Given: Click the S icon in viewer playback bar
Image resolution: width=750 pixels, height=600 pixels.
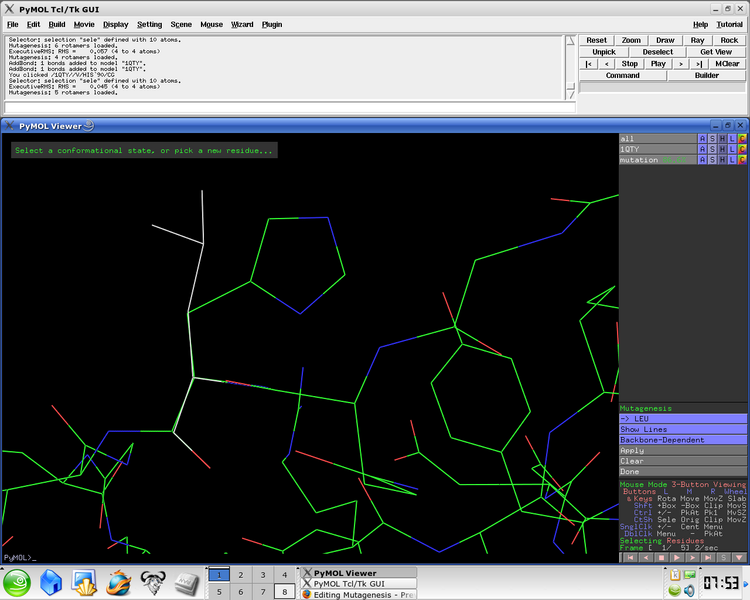Looking at the screenshot, I should 725,557.
